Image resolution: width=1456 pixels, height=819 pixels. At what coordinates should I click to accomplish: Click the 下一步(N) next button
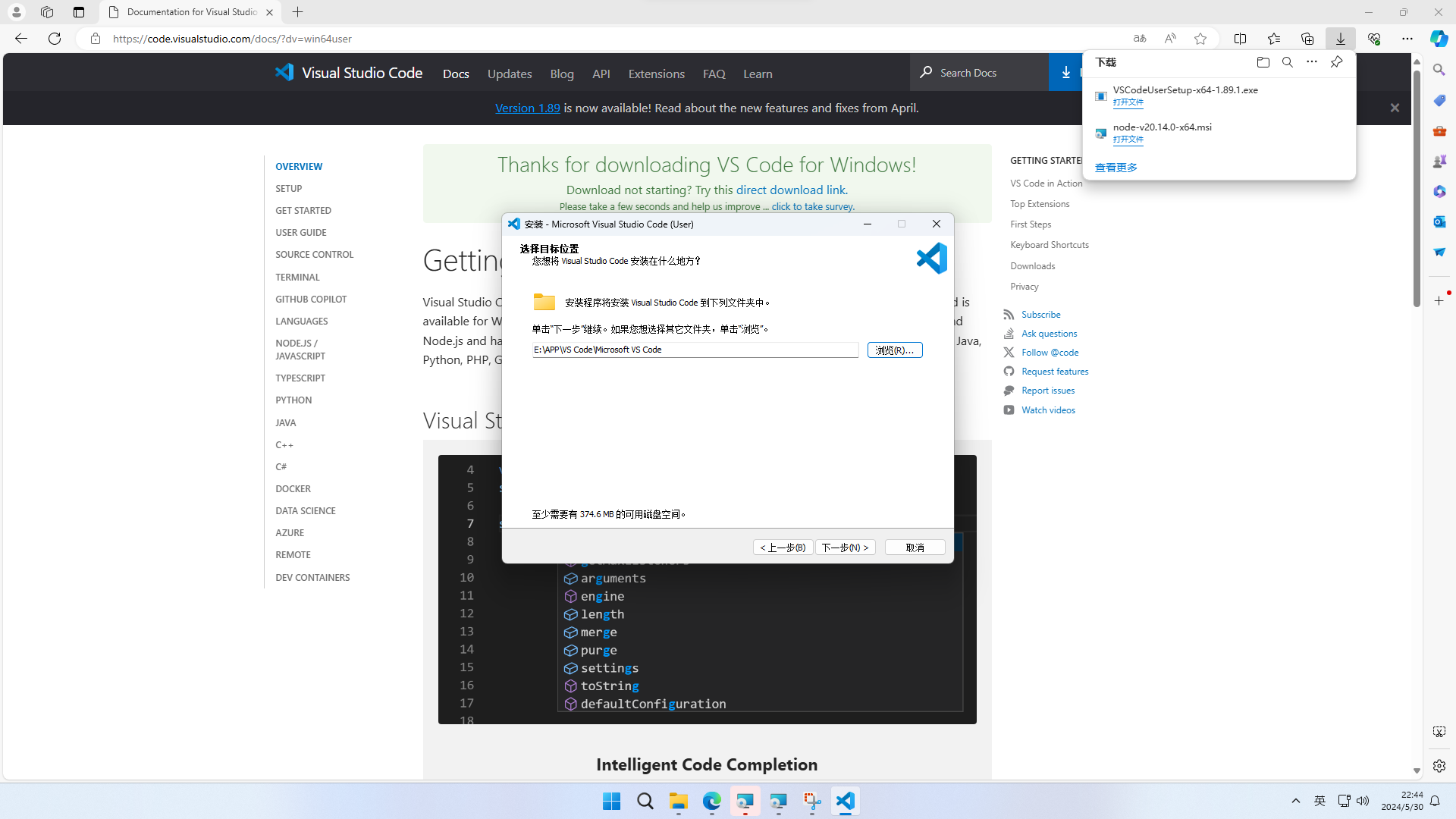tap(845, 548)
